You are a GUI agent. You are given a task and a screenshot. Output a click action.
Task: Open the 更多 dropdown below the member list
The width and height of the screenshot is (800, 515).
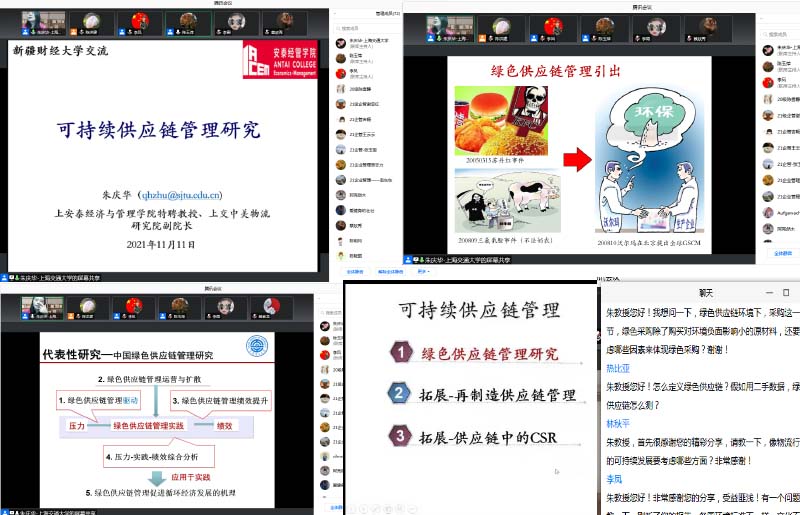tap(423, 271)
